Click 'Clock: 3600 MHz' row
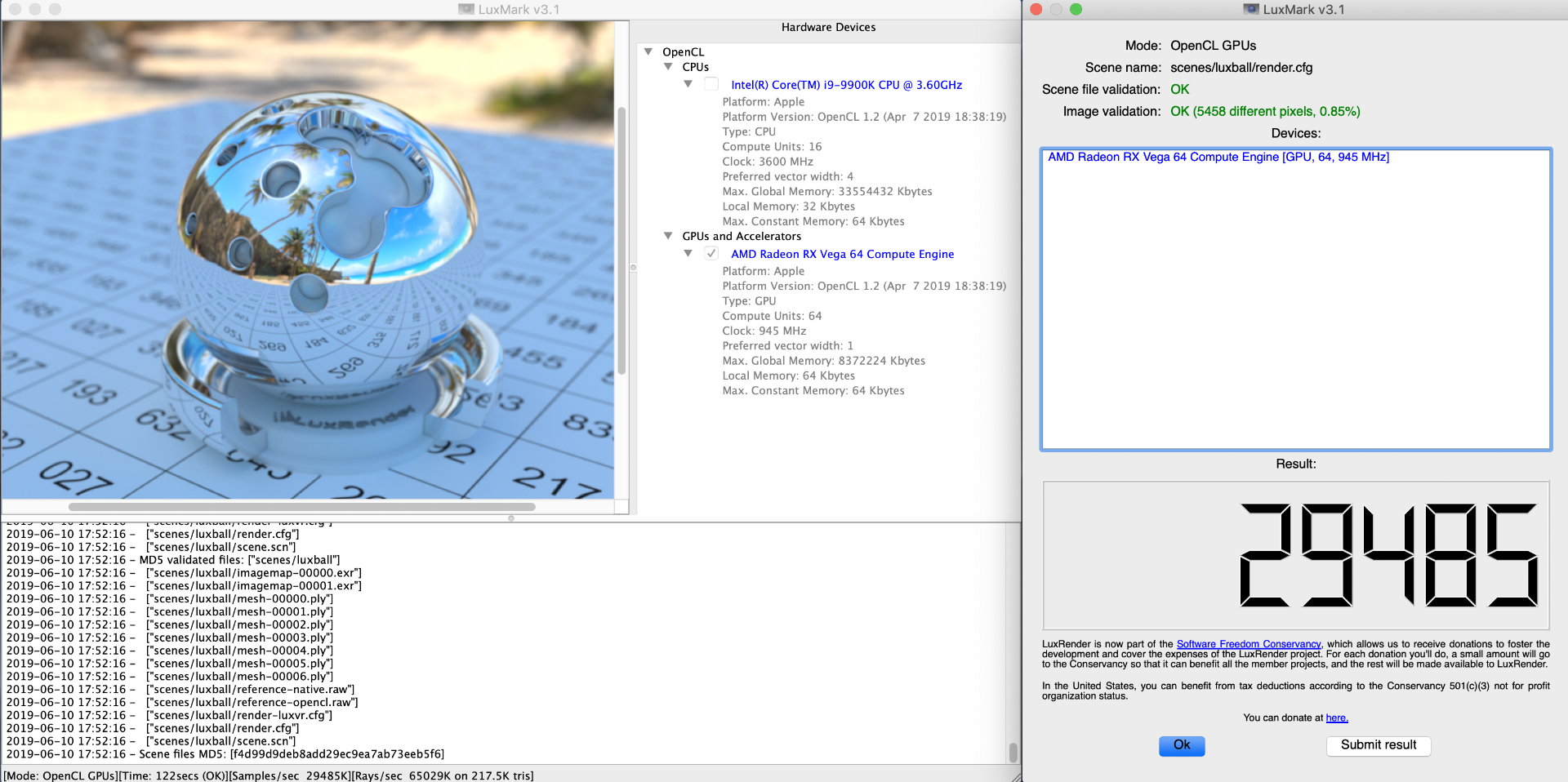The width and height of the screenshot is (1568, 782). (768, 162)
